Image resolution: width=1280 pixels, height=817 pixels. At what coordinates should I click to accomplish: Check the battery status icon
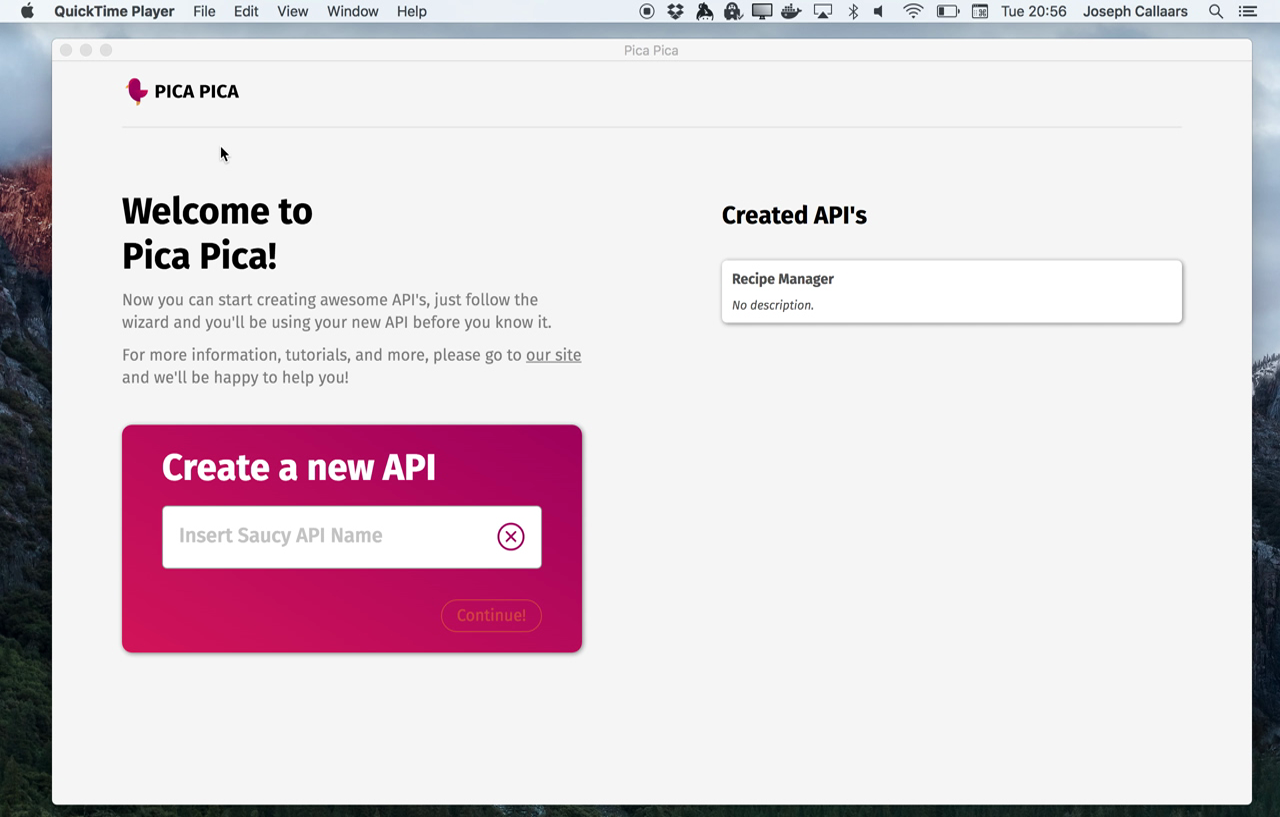click(x=946, y=12)
